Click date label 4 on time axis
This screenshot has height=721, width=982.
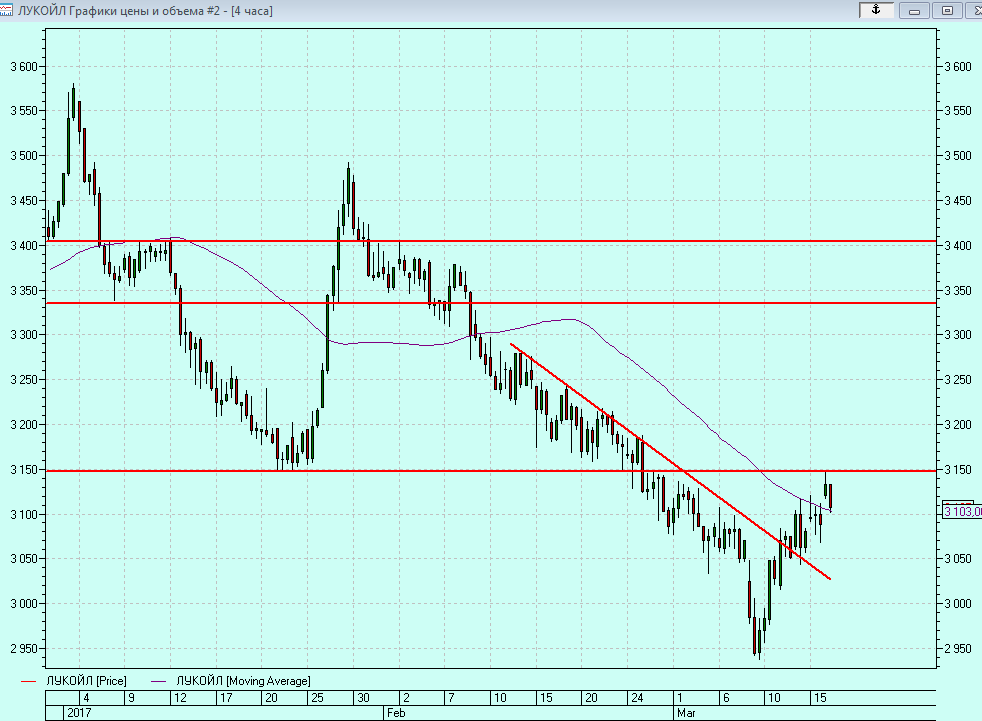pos(86,698)
